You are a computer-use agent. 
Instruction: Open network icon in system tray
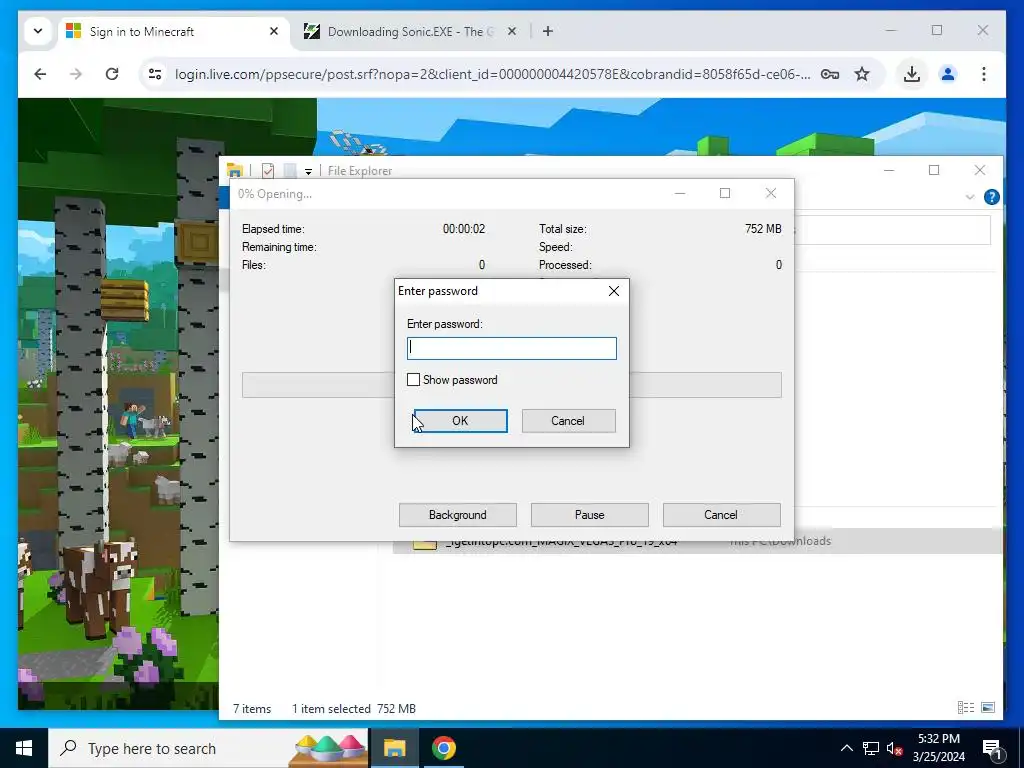tap(871, 748)
